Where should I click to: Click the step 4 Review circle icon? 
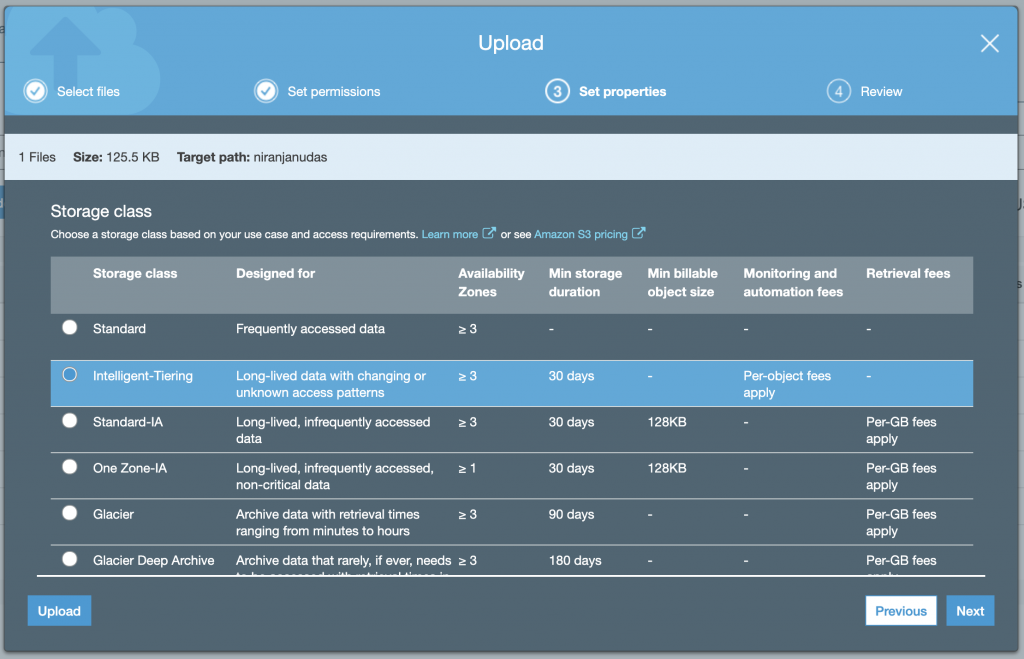(838, 91)
